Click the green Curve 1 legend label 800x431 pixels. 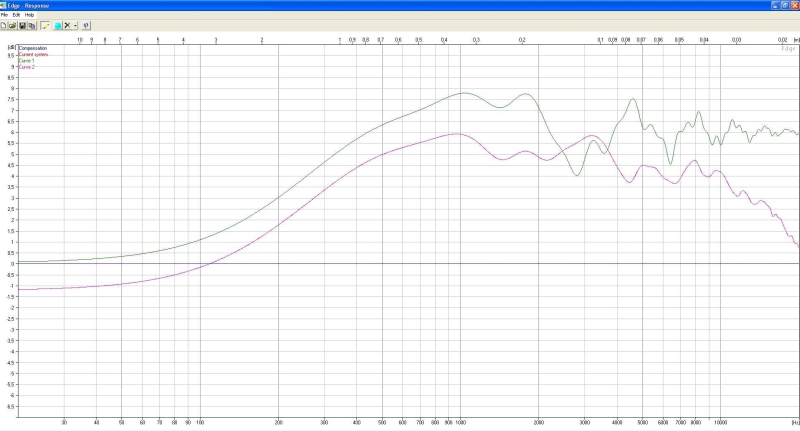point(27,61)
